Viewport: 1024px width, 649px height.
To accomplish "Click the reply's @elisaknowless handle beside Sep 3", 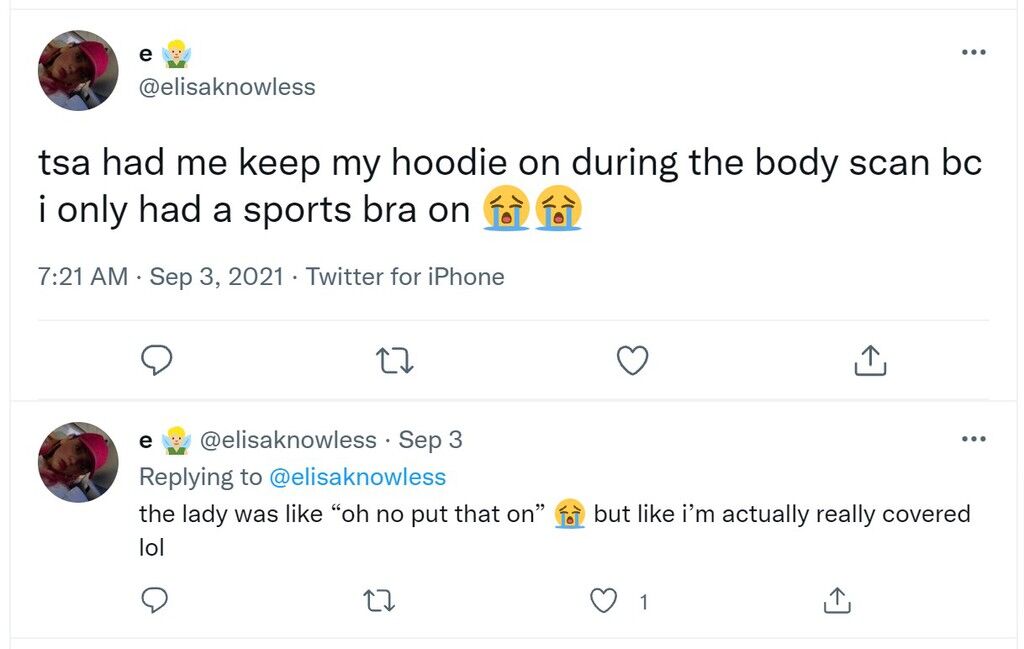I will [288, 440].
